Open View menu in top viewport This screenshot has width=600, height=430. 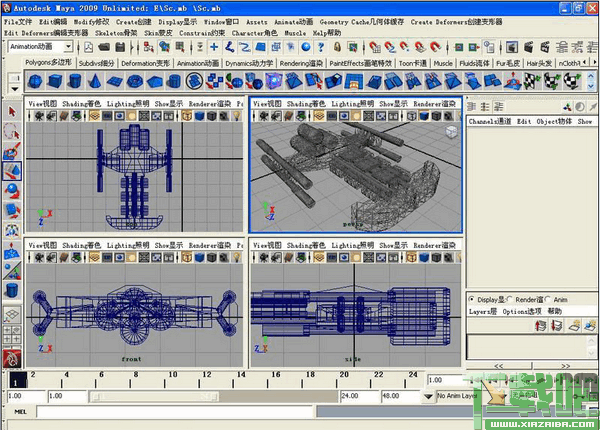[42, 104]
